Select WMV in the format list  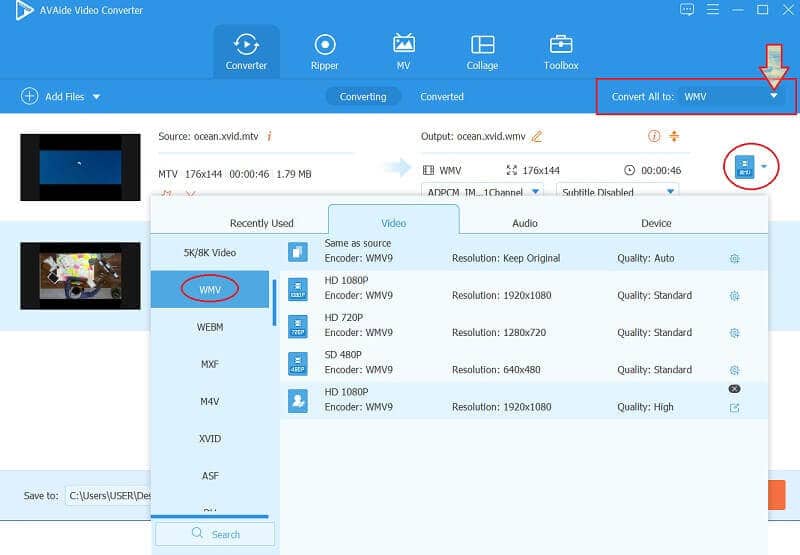click(x=210, y=289)
